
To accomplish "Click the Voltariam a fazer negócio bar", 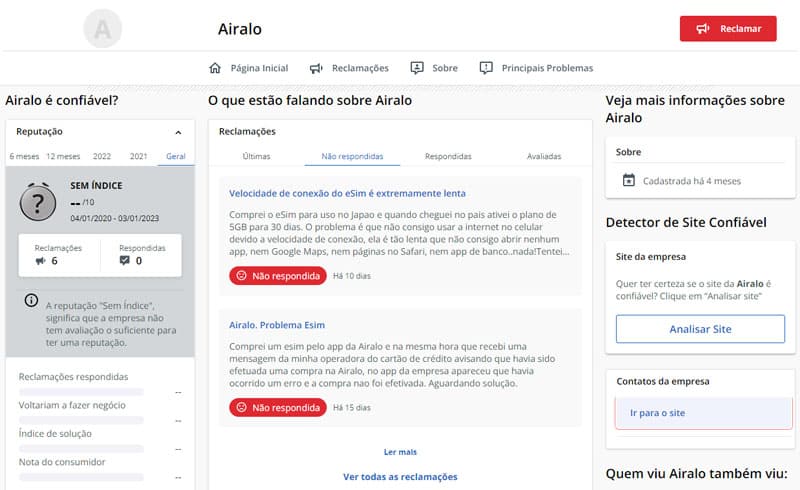I will click(x=81, y=421).
